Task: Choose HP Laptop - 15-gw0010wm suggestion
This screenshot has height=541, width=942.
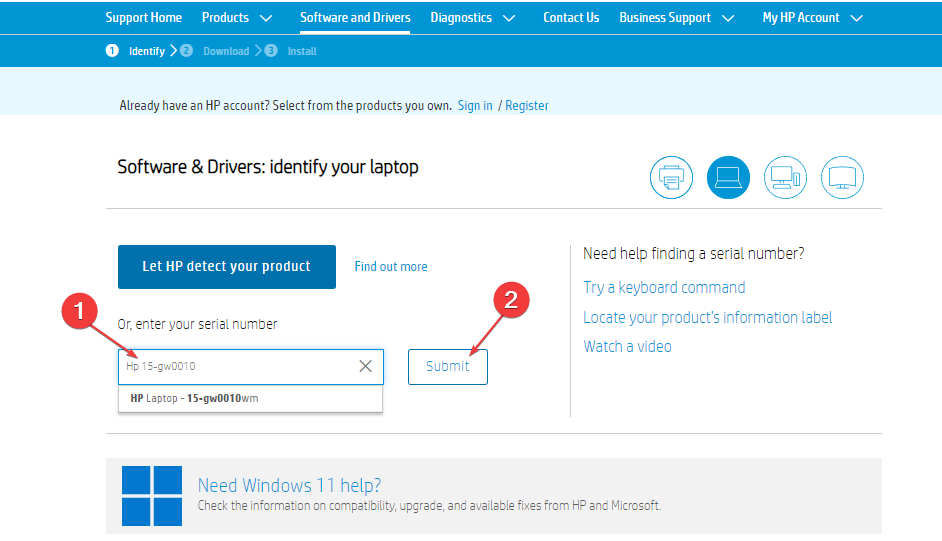Action: 250,398
